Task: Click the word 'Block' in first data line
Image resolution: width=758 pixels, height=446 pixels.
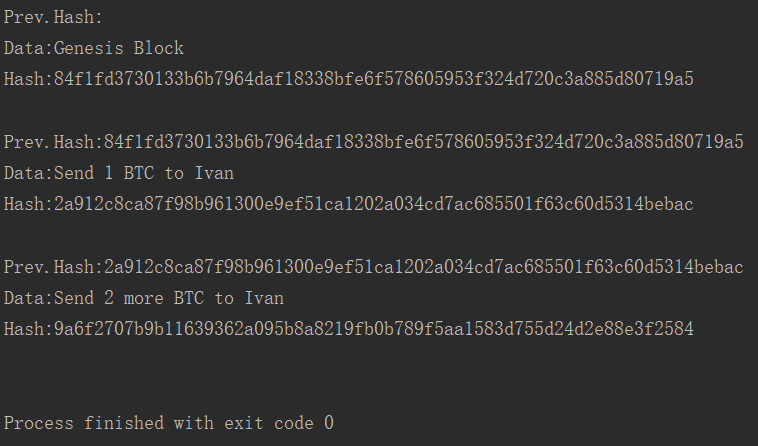Action: click(x=159, y=48)
